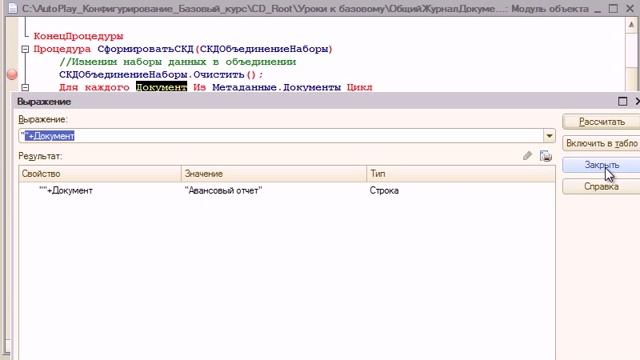Screen dimensions: 640x360
Task: Maximize the Выражение dialog
Action: click(622, 101)
